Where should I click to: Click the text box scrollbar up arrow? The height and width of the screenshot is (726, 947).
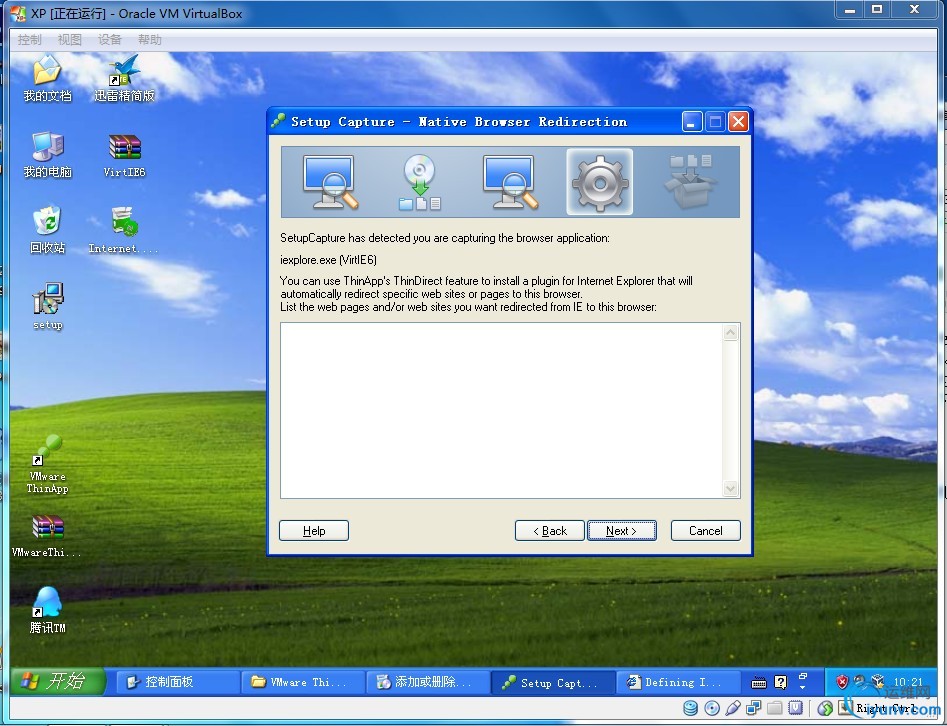coord(731,332)
